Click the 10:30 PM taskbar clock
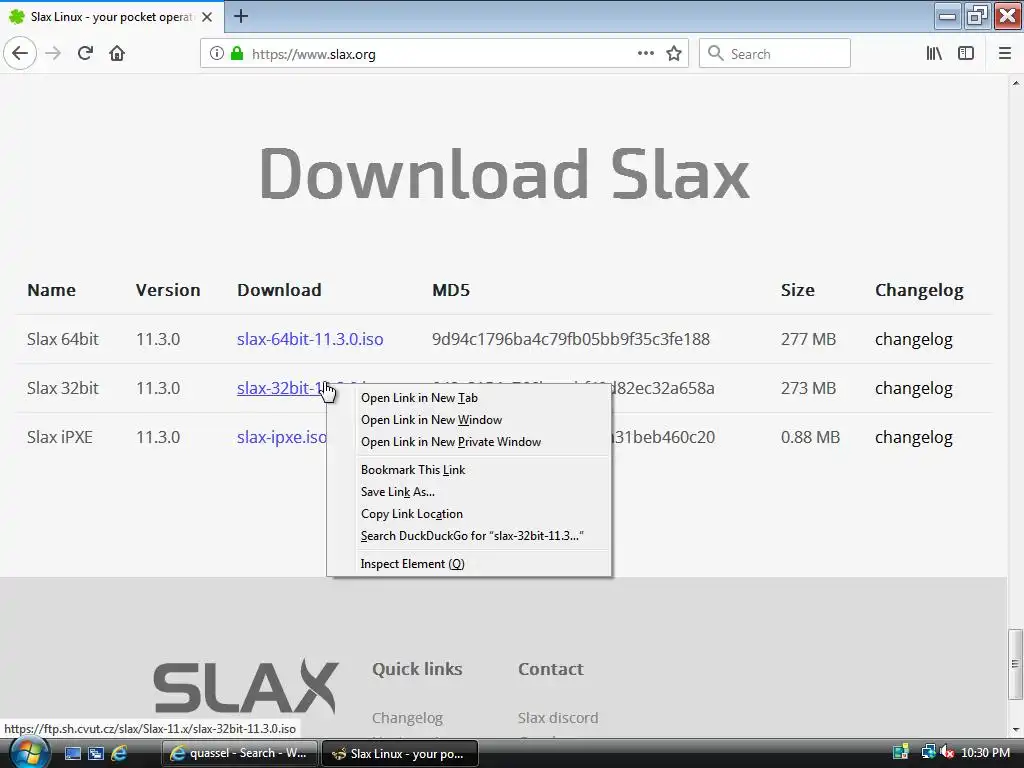1024x768 pixels. (985, 753)
